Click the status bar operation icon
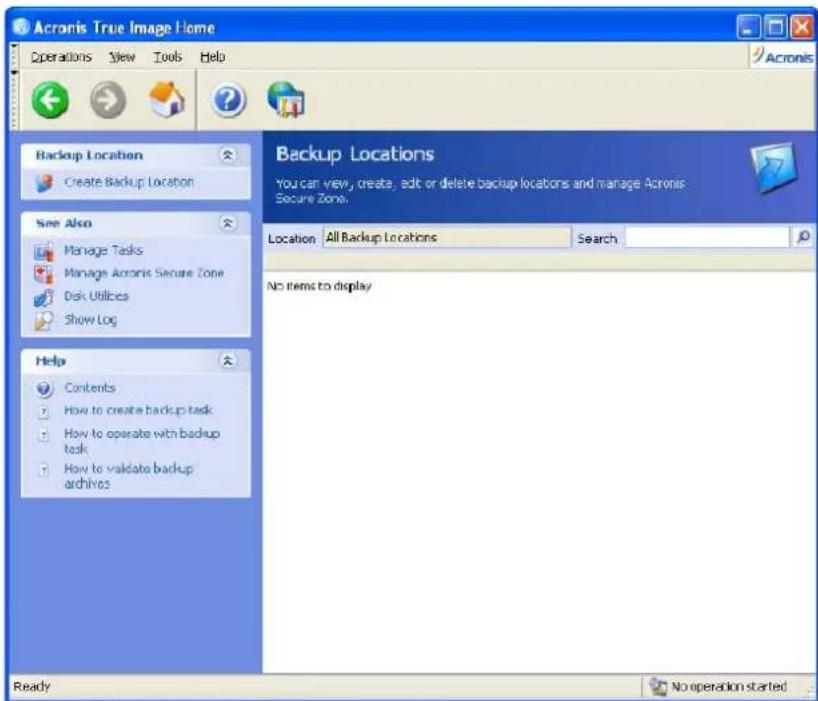818x701 pixels. coord(658,686)
